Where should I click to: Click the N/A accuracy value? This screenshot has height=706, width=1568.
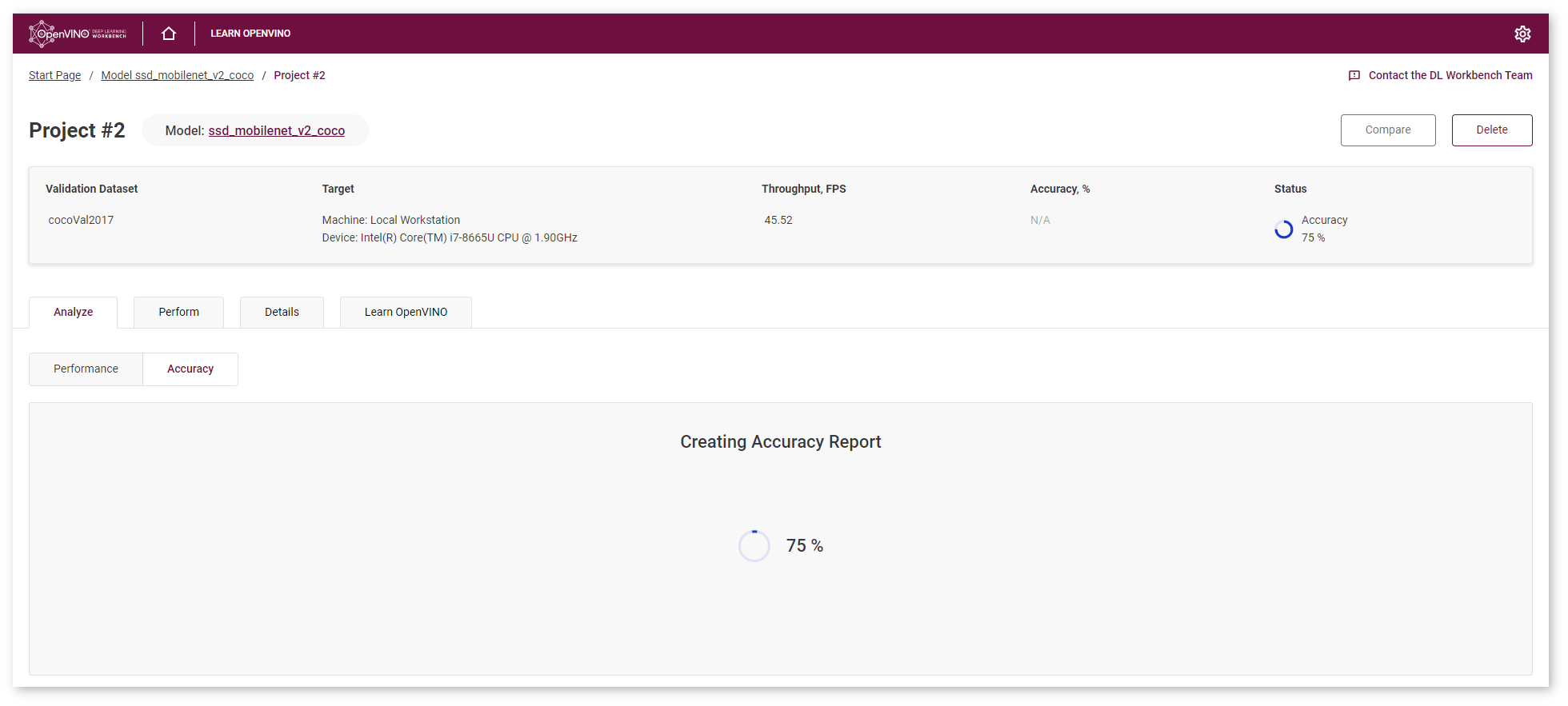(x=1040, y=220)
